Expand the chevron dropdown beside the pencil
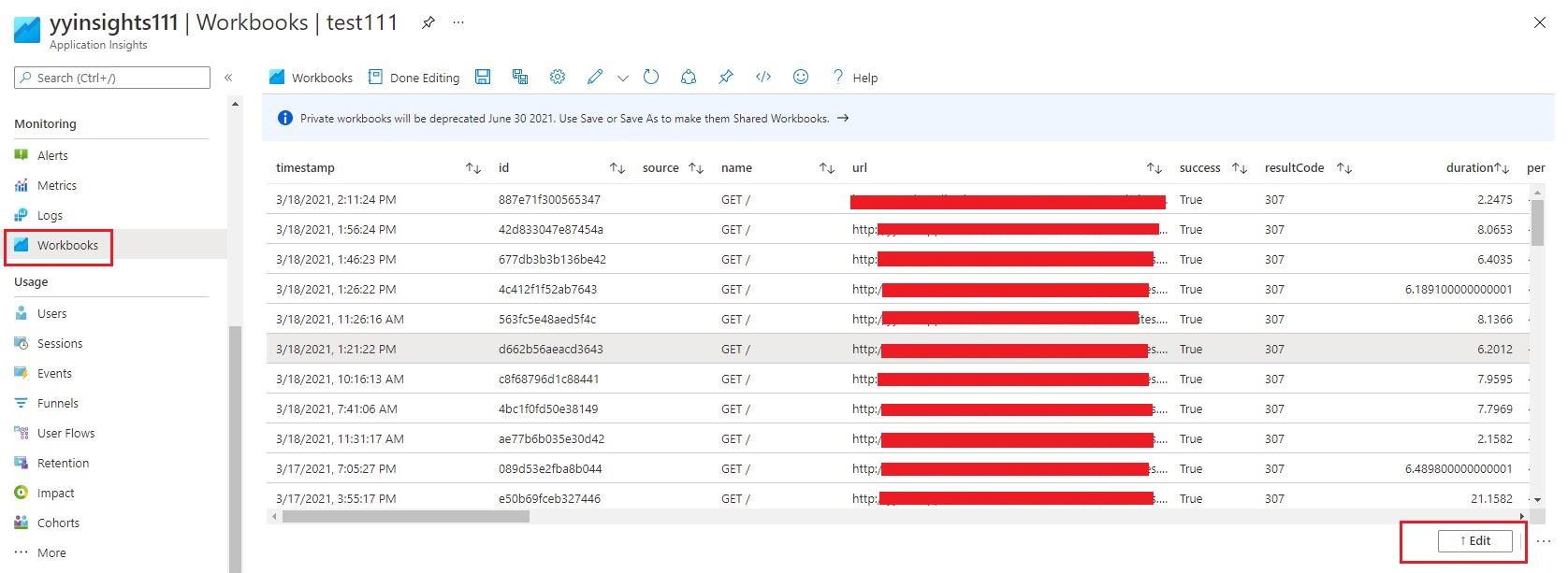1568x573 pixels. click(x=623, y=78)
